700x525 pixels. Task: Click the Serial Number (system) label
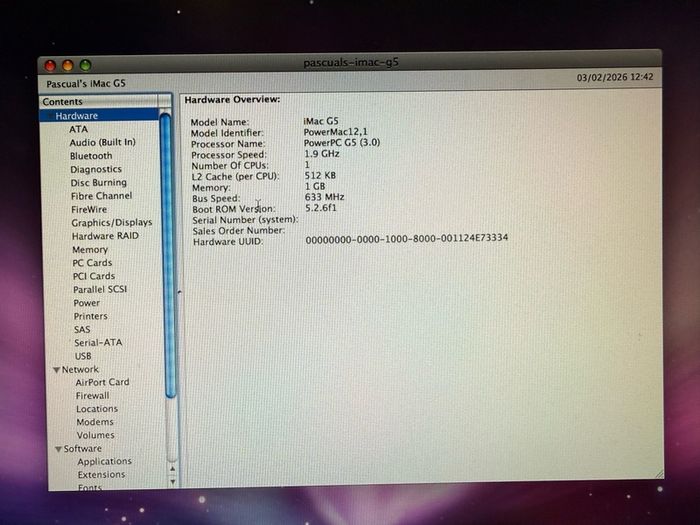tap(245, 220)
